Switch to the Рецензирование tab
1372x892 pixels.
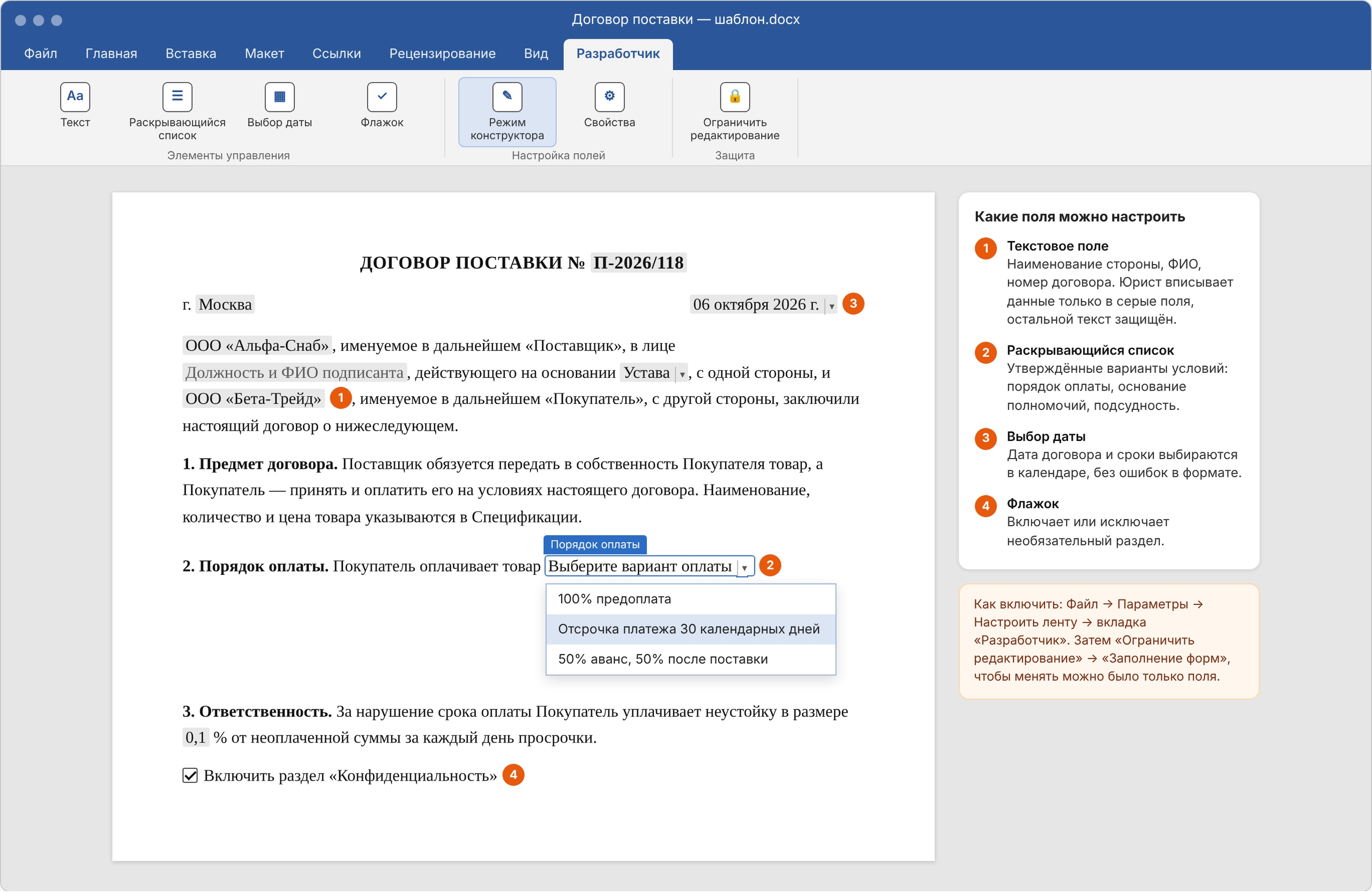(442, 54)
